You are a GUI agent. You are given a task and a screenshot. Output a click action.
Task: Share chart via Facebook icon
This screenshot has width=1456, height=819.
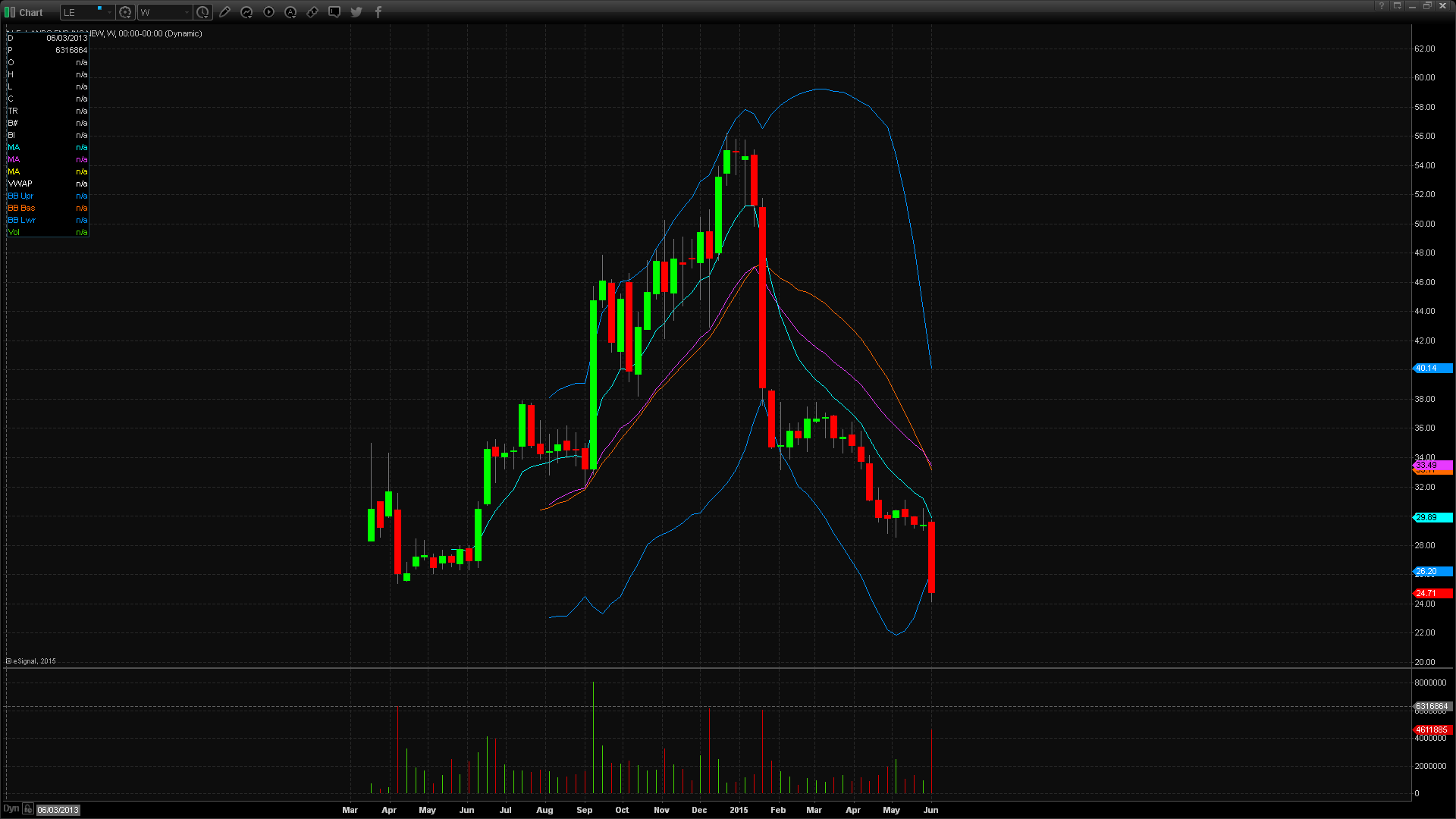[378, 12]
